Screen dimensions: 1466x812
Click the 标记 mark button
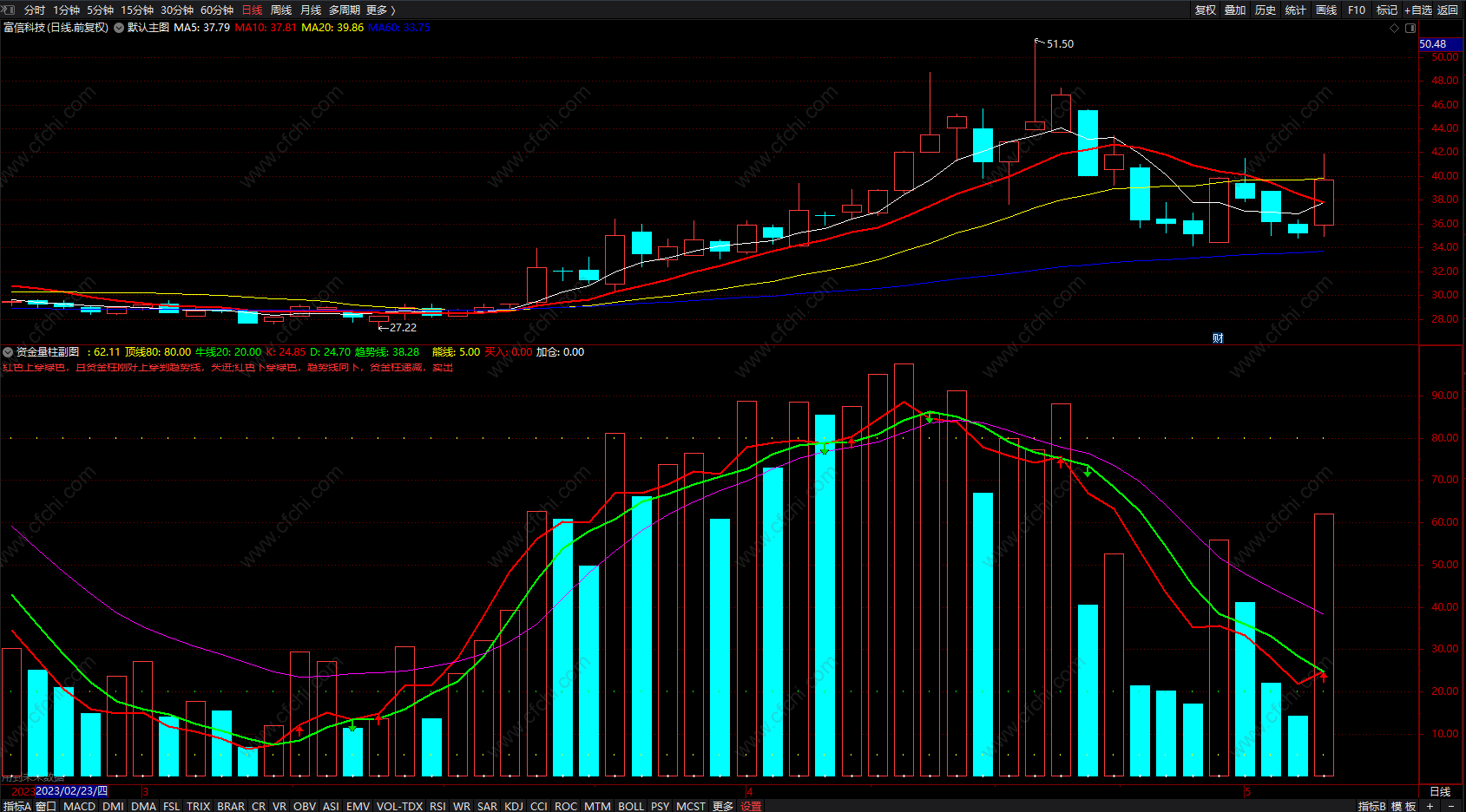[x=1387, y=10]
